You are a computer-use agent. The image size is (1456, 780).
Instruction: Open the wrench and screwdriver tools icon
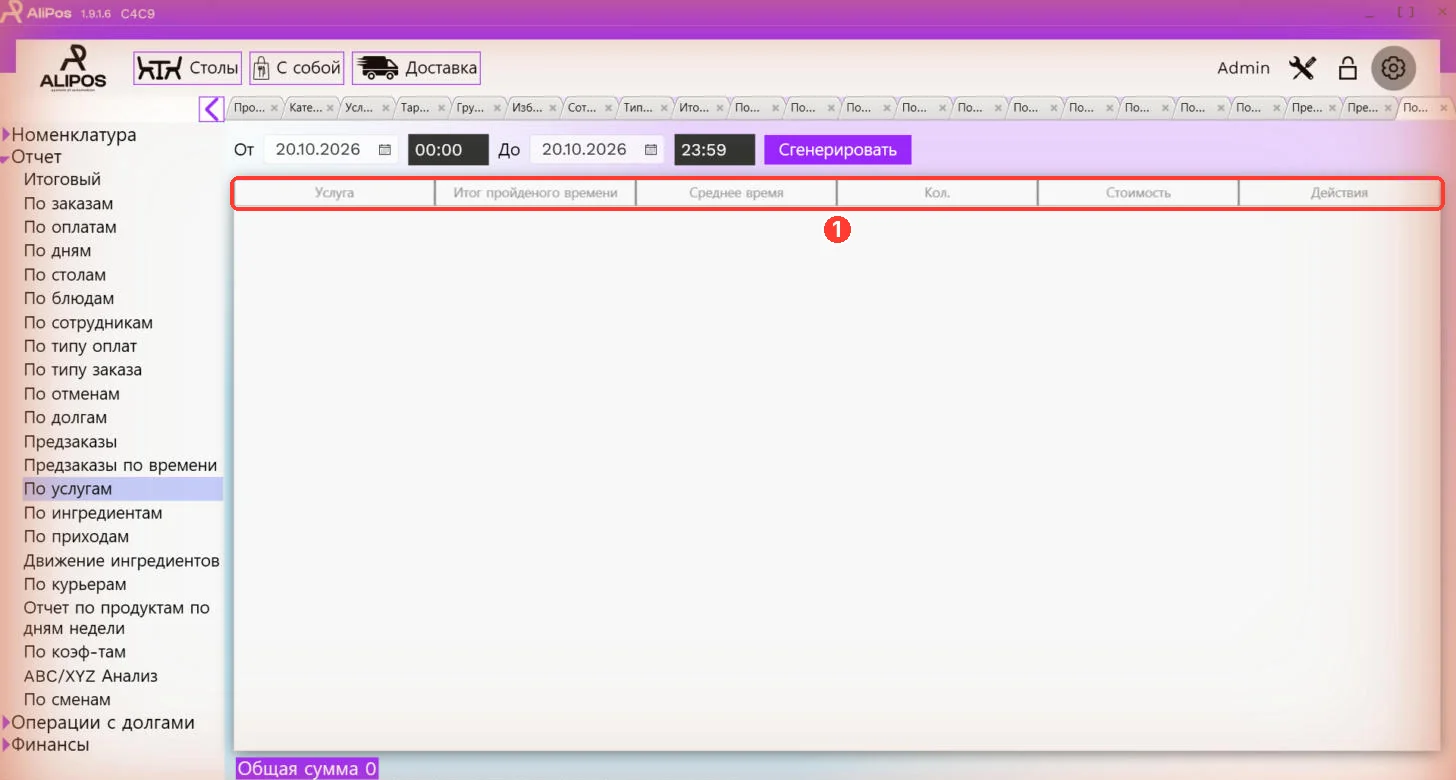tap(1303, 68)
